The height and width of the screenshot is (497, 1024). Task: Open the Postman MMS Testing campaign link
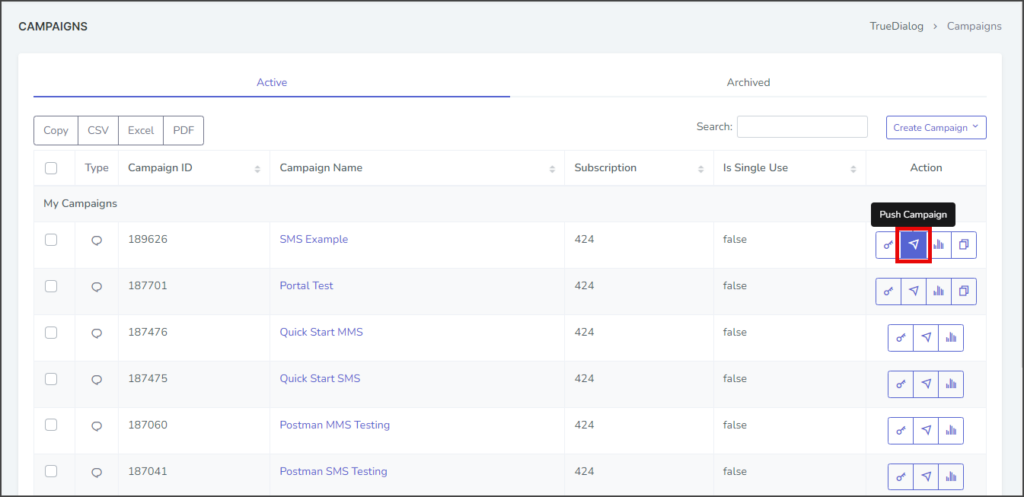[334, 425]
